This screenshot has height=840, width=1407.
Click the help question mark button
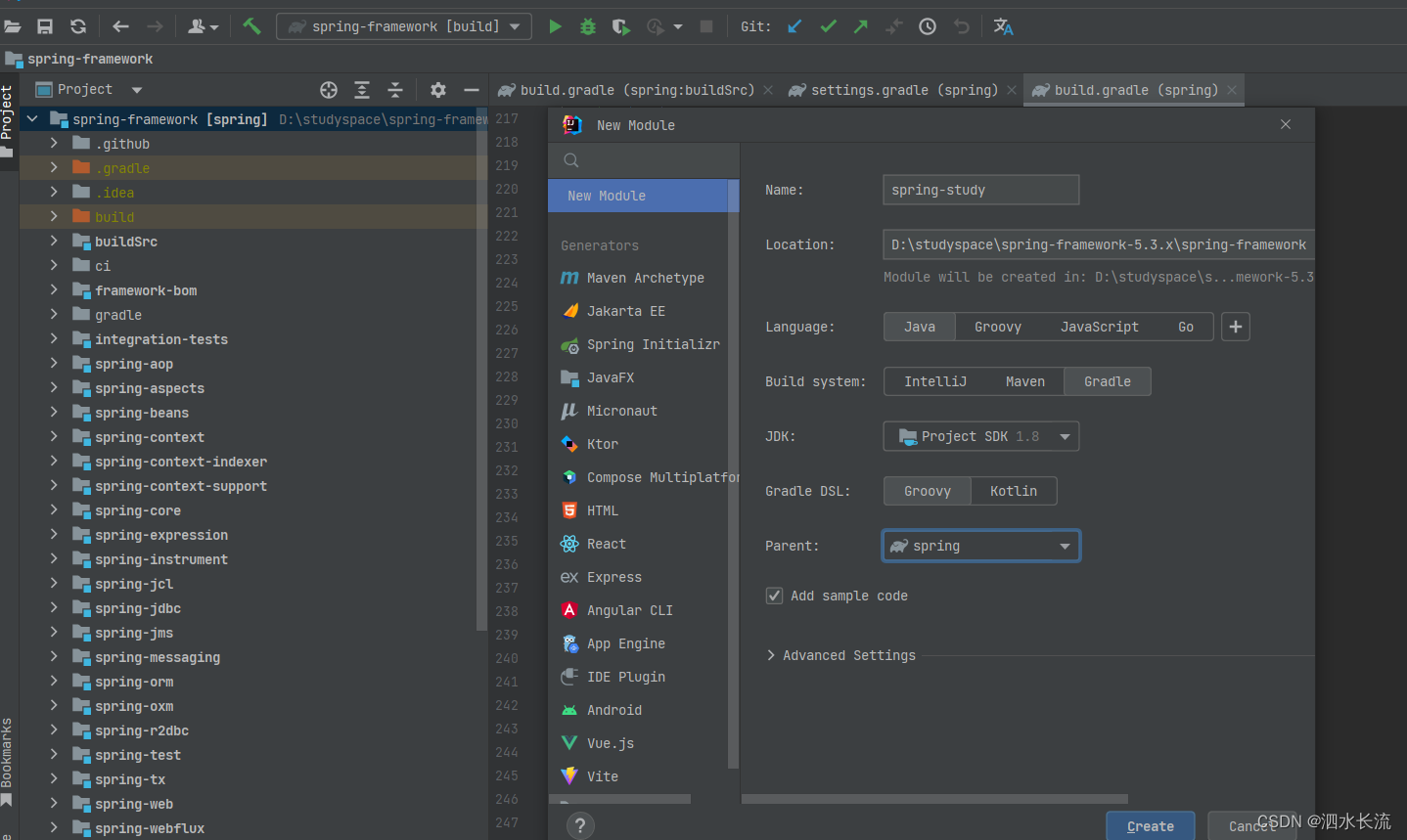[x=580, y=826]
